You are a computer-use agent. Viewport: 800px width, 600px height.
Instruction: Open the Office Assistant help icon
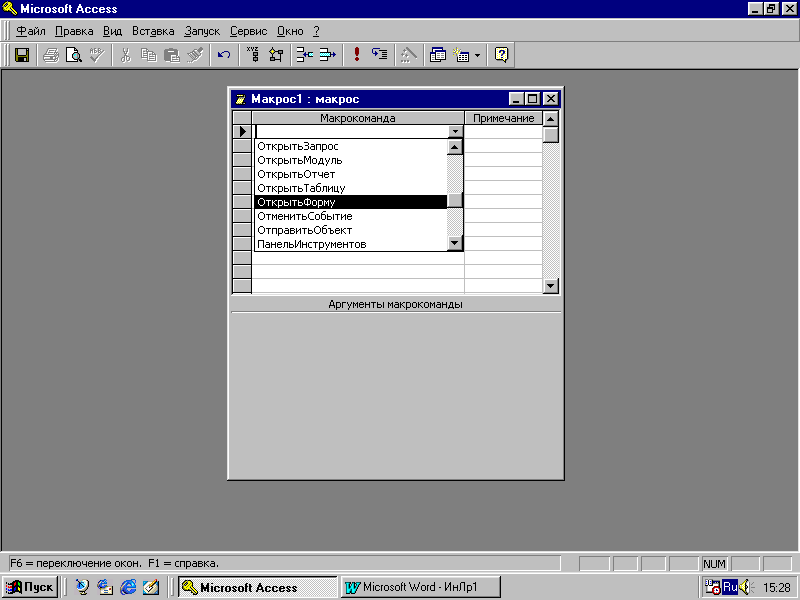502,55
